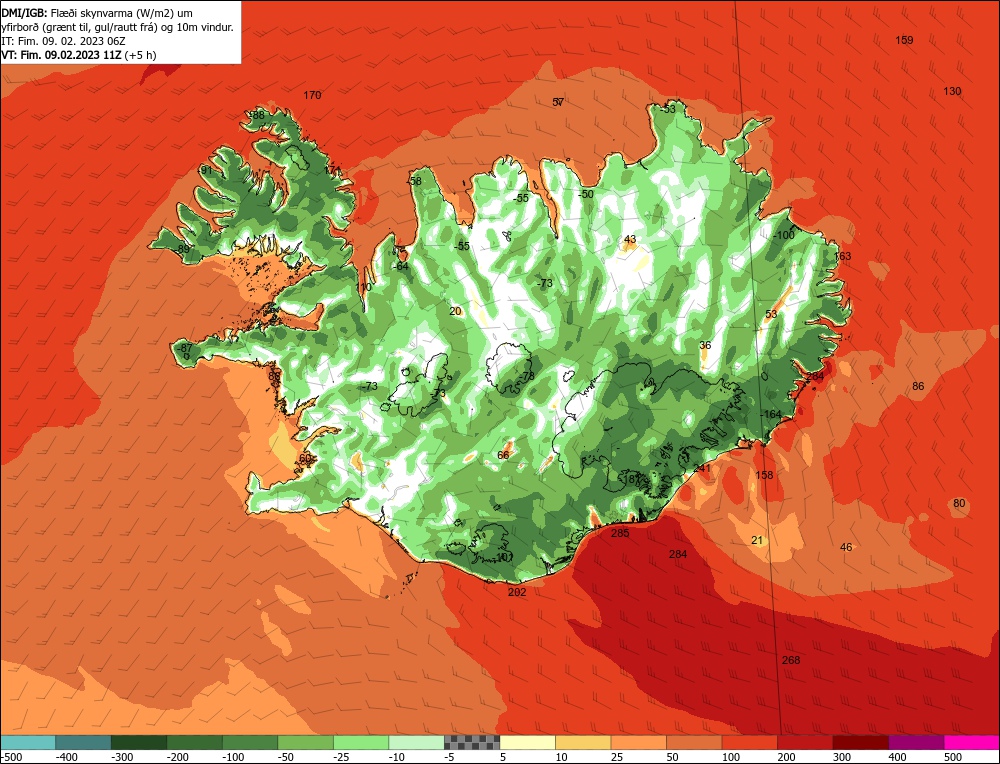Screen dimensions: 1000x764
Task: Select the bright red 200 to 300 swatch
Action: [x=805, y=742]
